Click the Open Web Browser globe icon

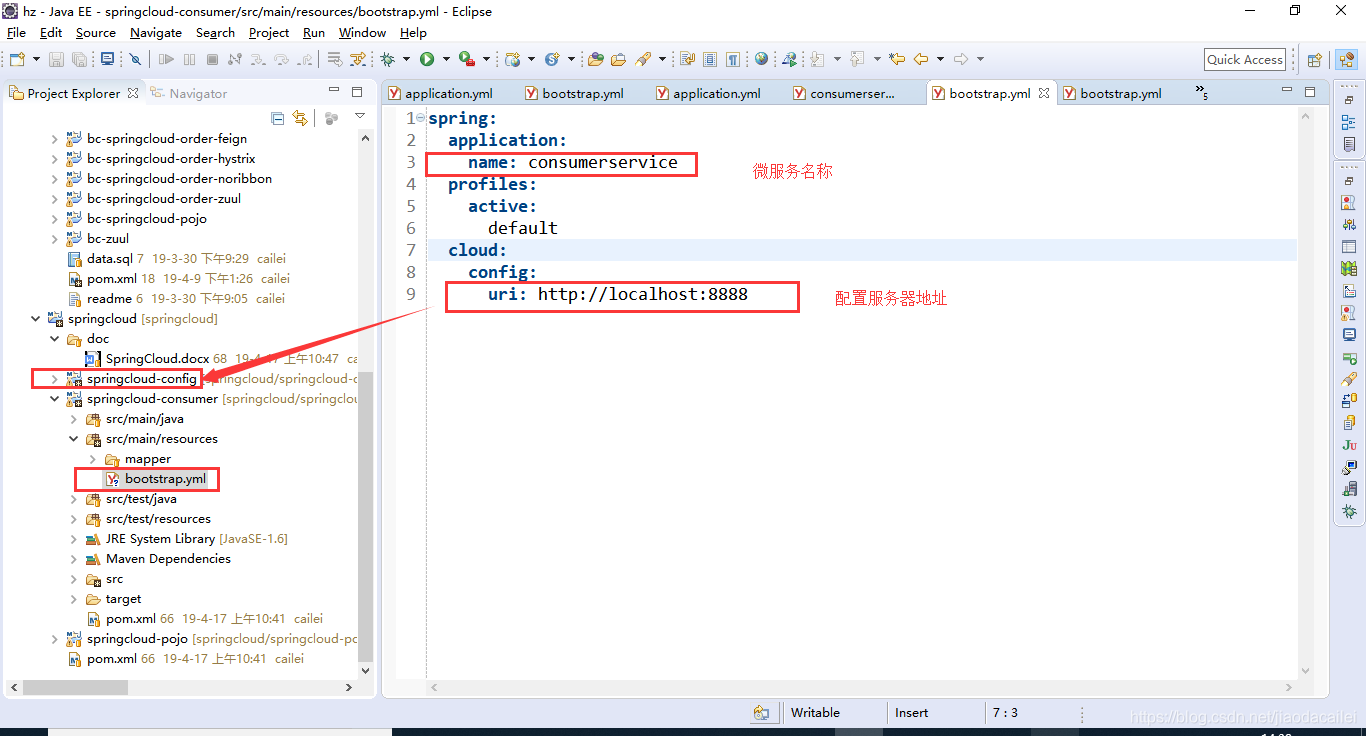(x=762, y=60)
